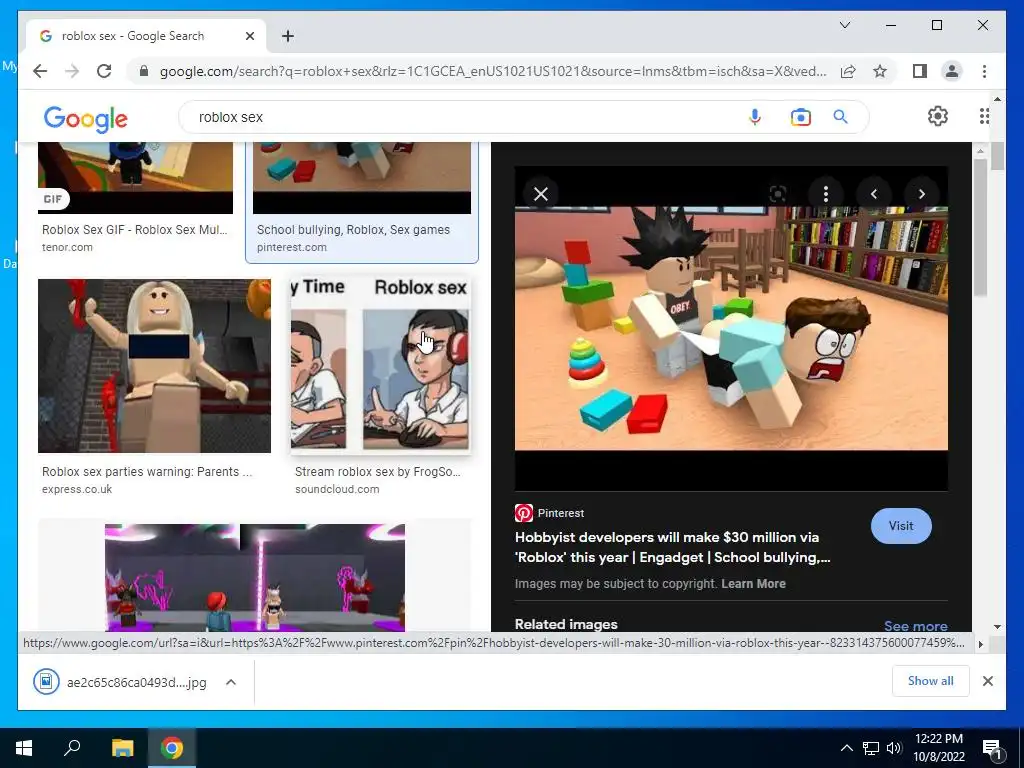Open preview panel more options dots

825,194
